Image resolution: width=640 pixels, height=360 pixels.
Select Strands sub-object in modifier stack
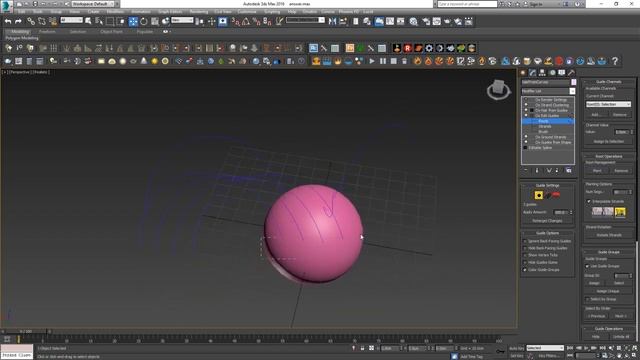(544, 127)
